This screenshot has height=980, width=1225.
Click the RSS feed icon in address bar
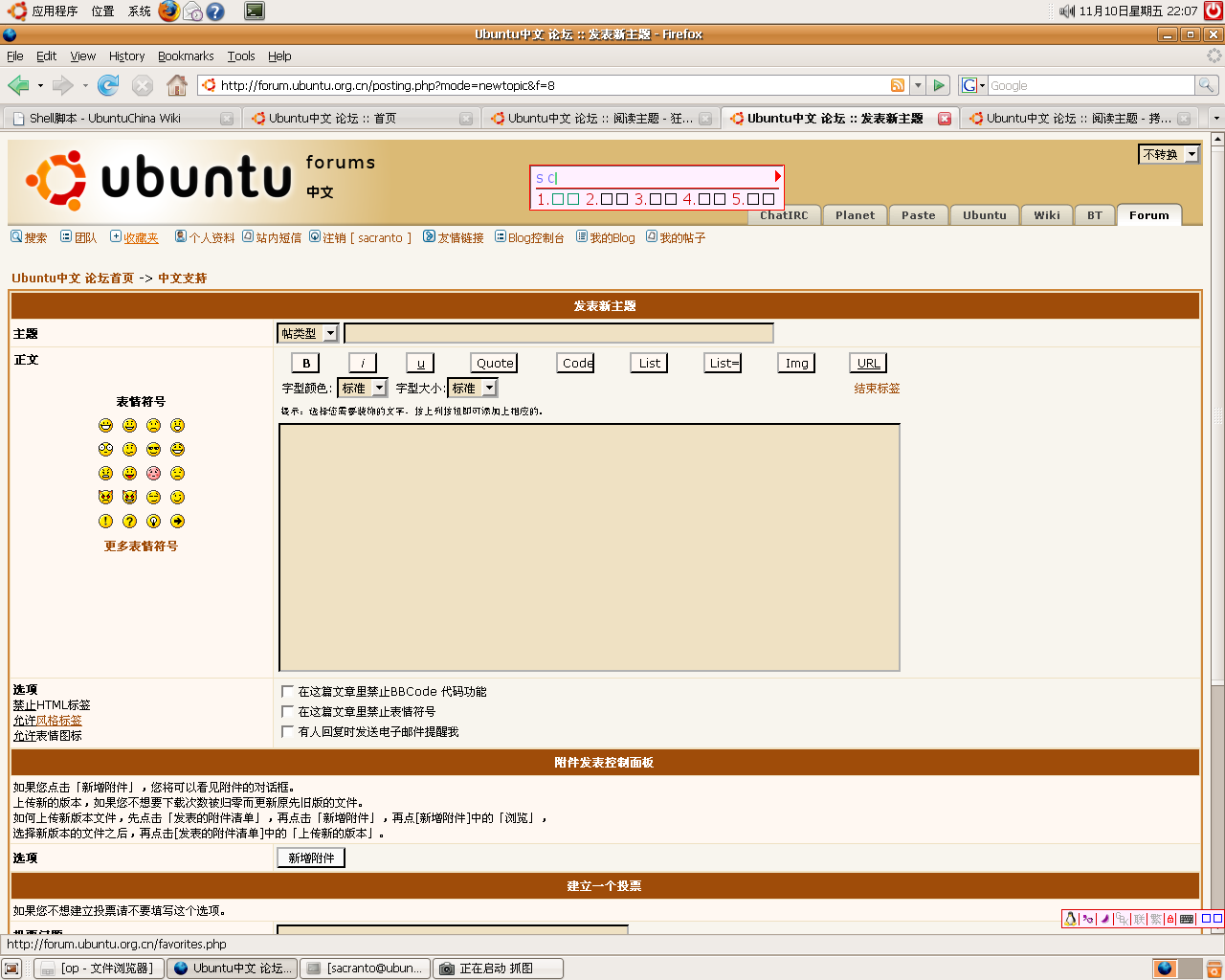pyautogui.click(x=898, y=85)
